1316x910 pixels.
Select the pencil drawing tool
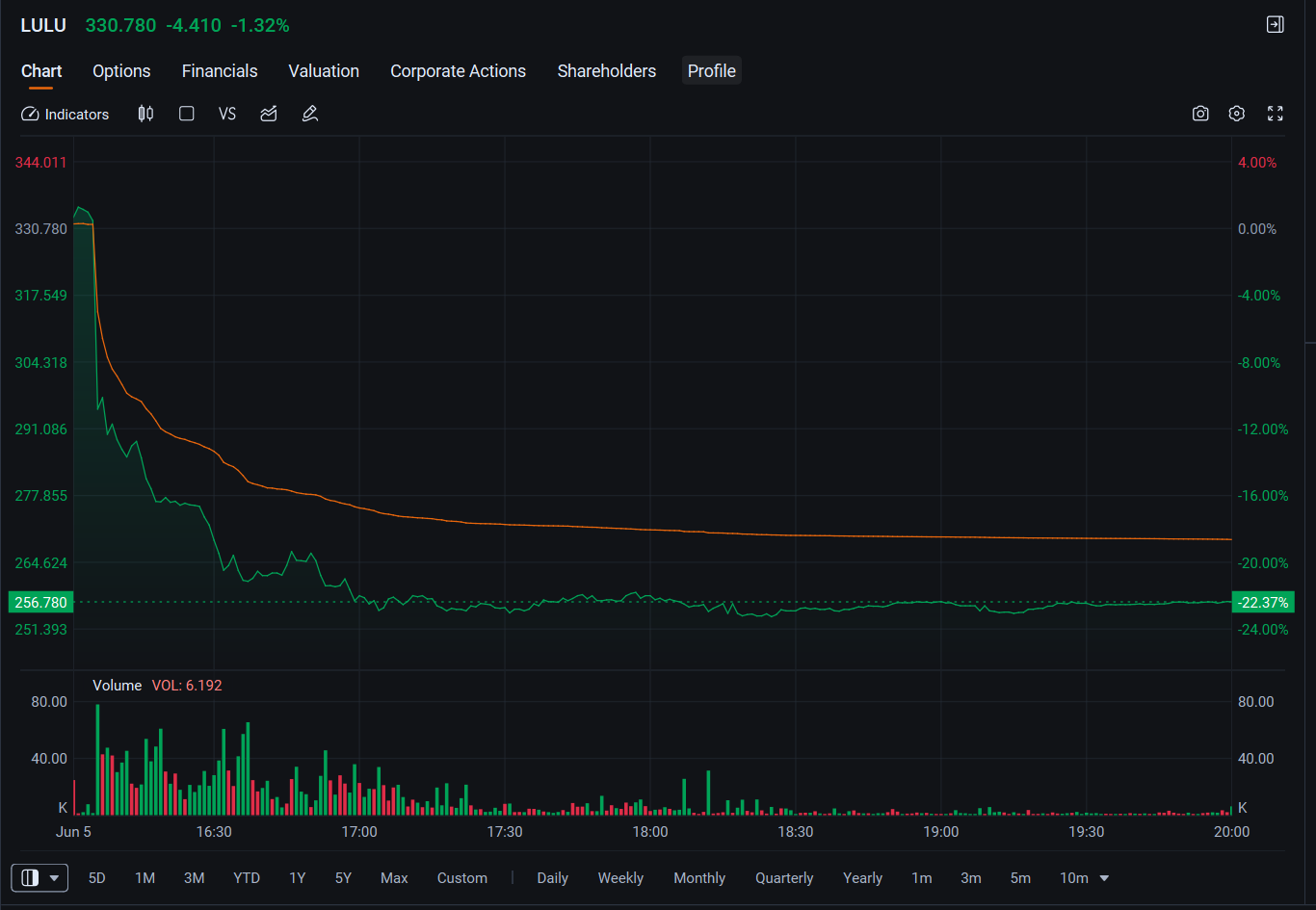point(310,114)
